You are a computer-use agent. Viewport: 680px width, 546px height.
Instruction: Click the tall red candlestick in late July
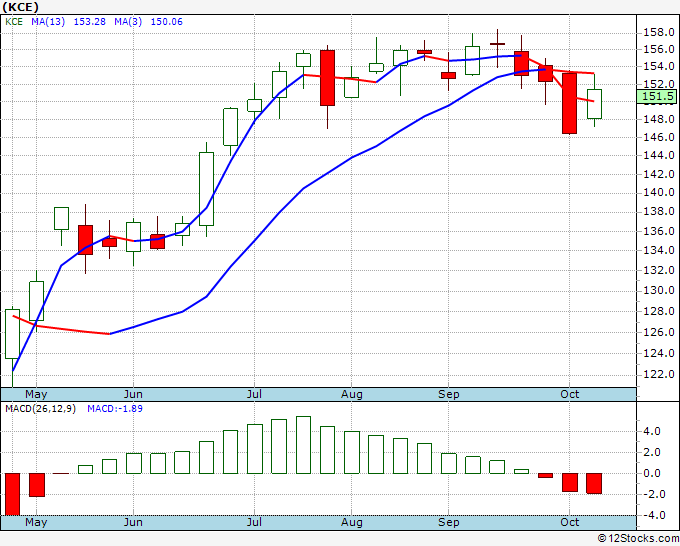[327, 78]
